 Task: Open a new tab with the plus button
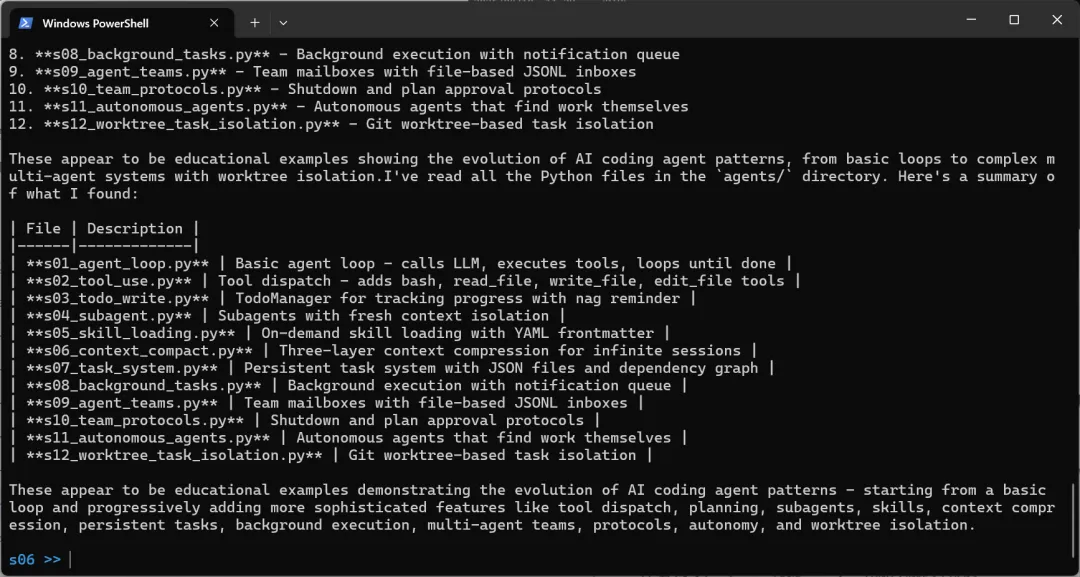(x=255, y=22)
